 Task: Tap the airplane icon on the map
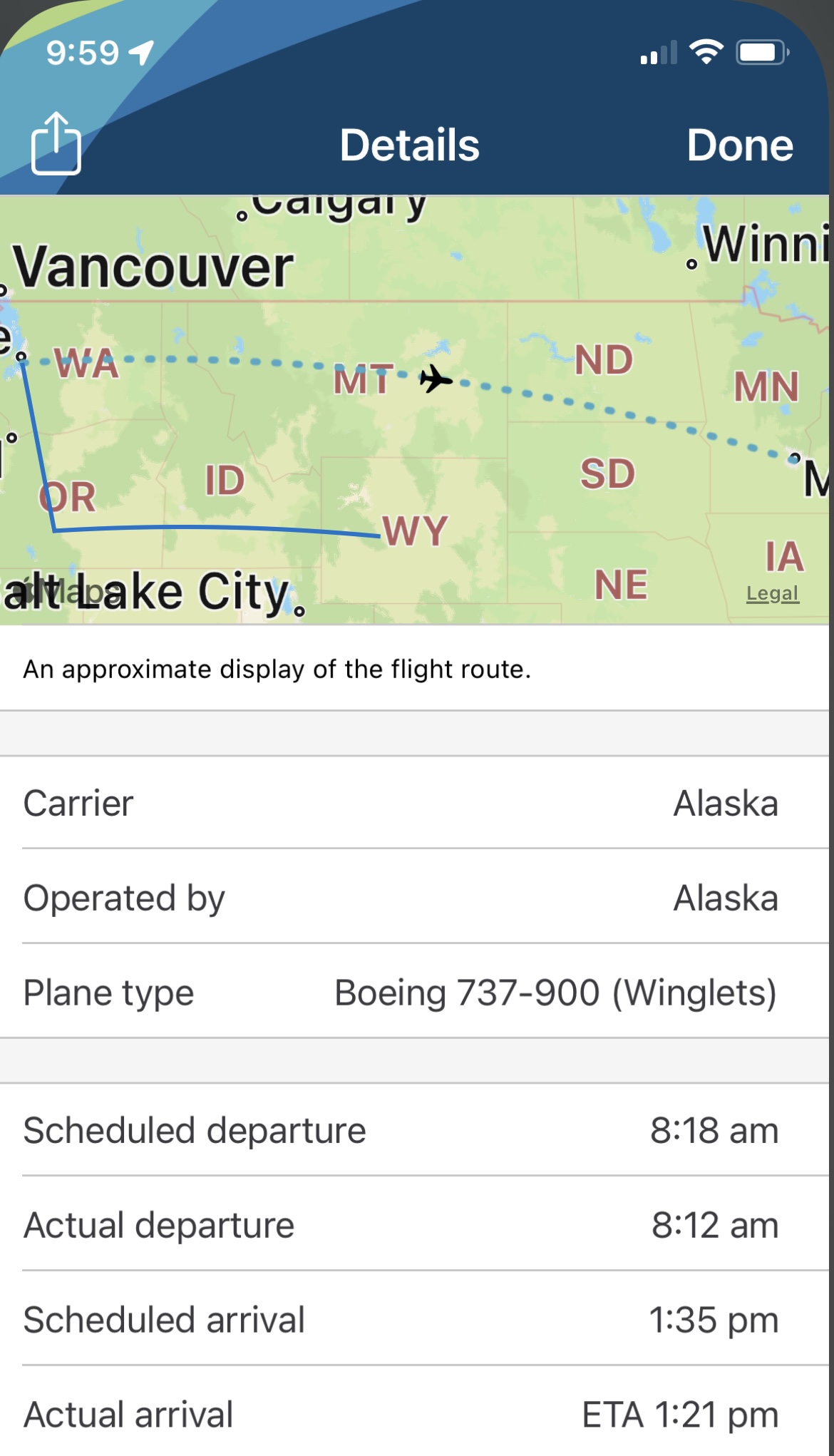pyautogui.click(x=436, y=378)
